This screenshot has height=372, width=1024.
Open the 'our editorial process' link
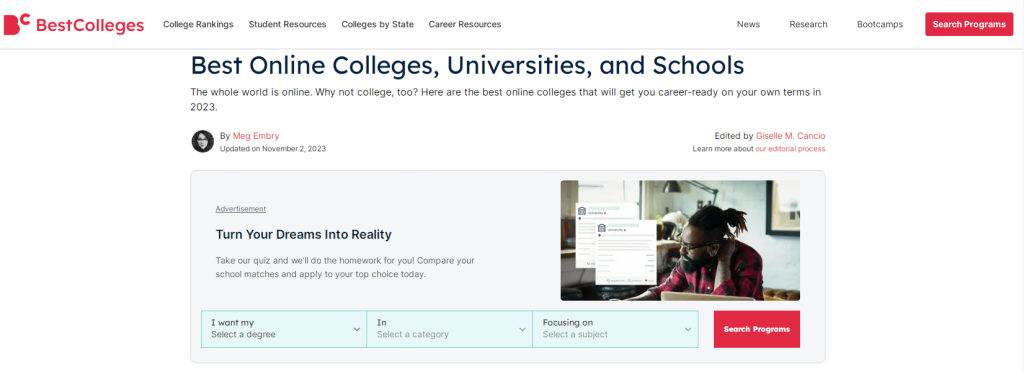click(790, 149)
